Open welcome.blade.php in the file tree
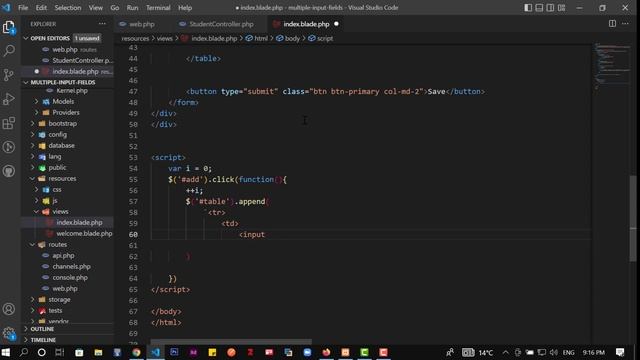 pyautogui.click(x=84, y=233)
